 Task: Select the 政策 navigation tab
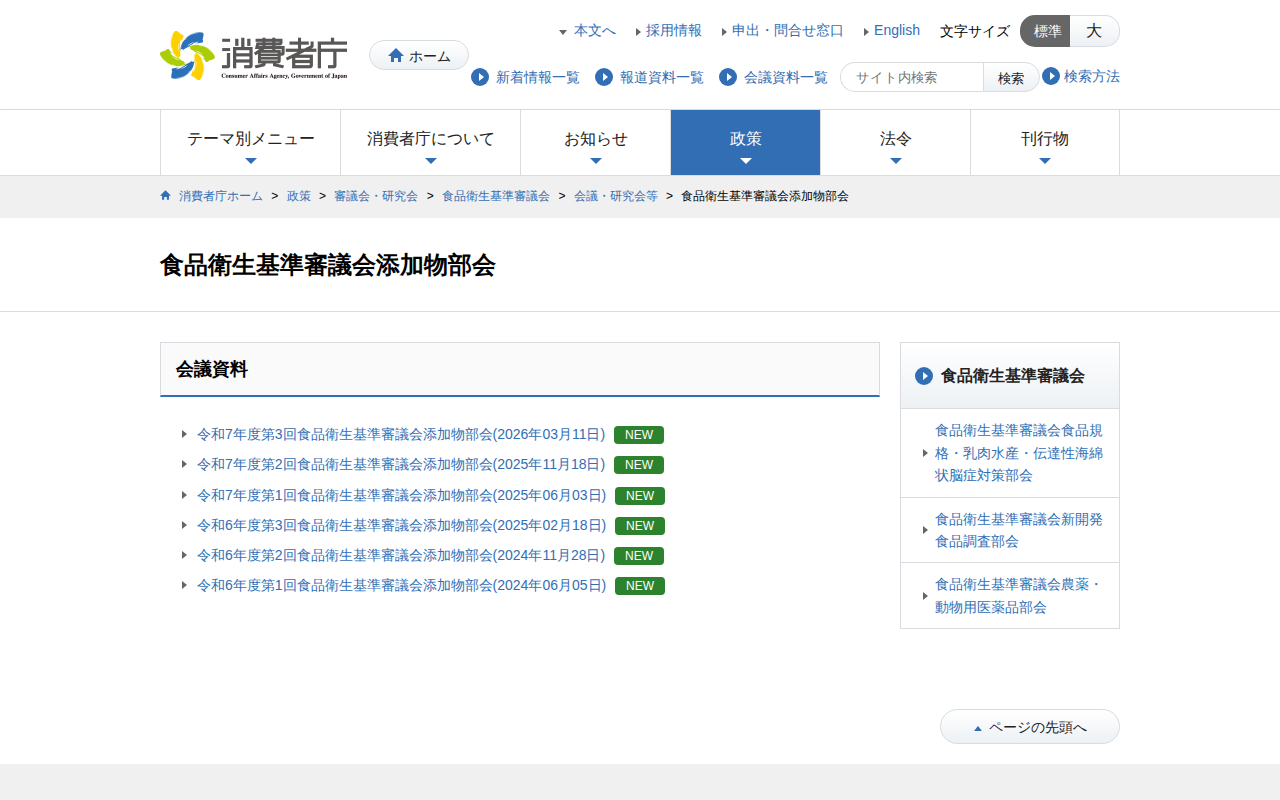[745, 142]
